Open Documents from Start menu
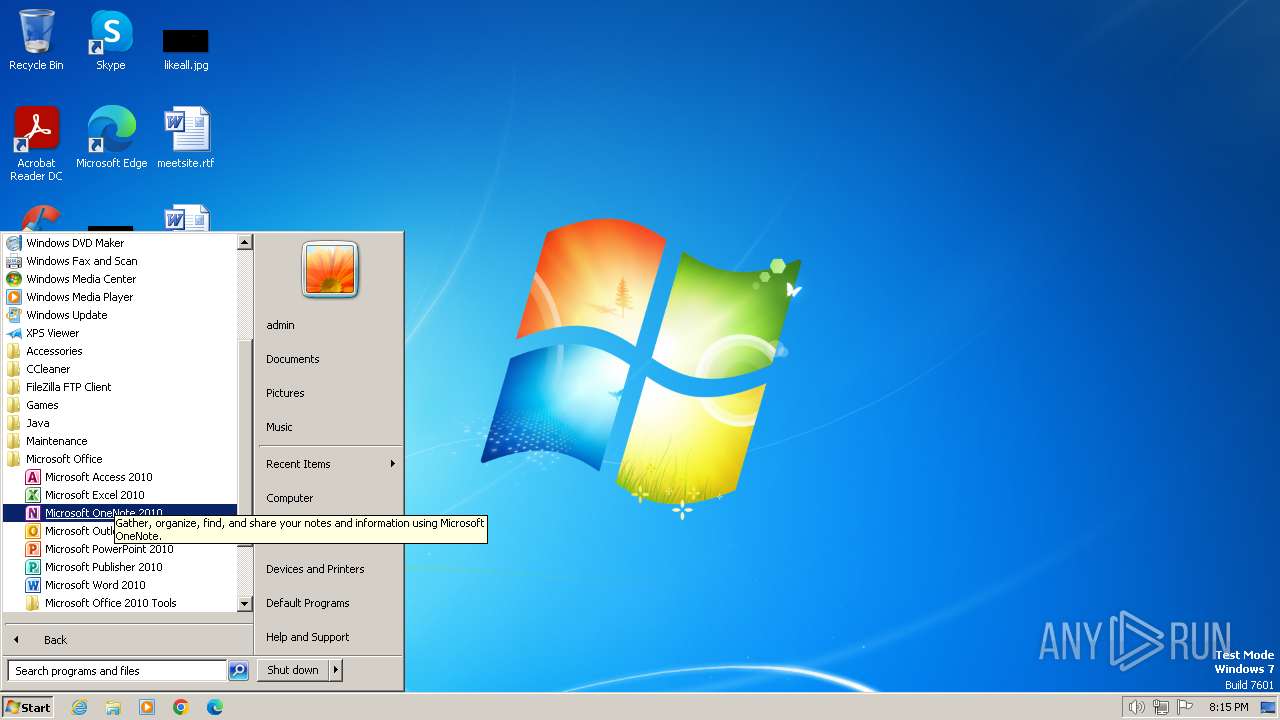Screen dimensions: 1280x720 point(329,359)
